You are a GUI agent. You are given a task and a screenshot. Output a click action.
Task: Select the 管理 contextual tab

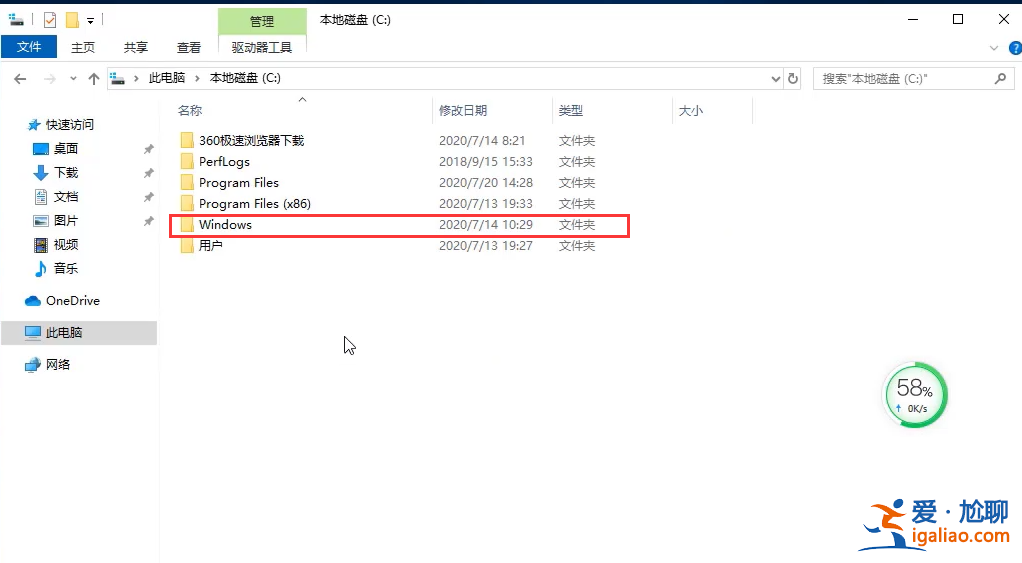[262, 22]
